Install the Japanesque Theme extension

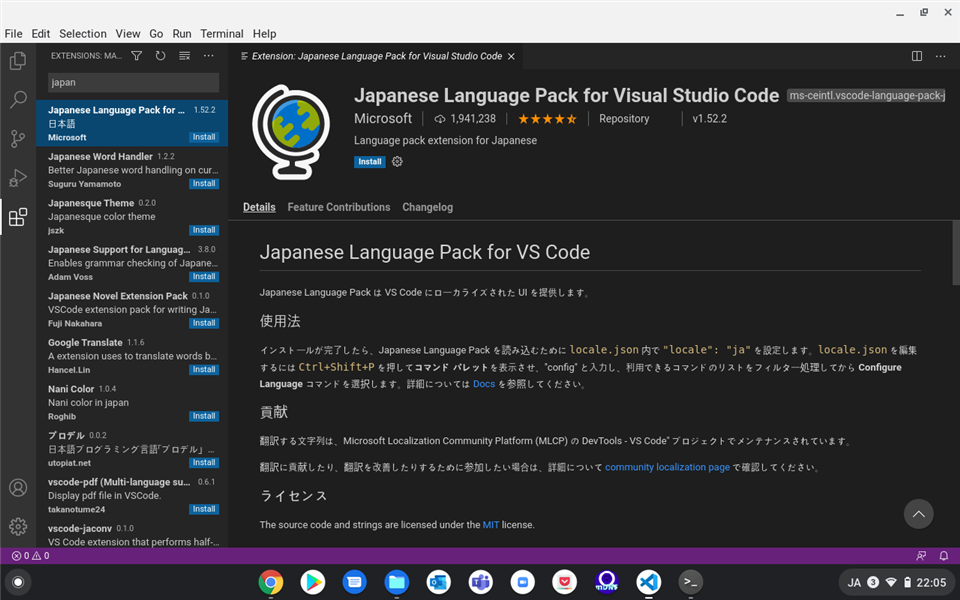pyautogui.click(x=204, y=230)
